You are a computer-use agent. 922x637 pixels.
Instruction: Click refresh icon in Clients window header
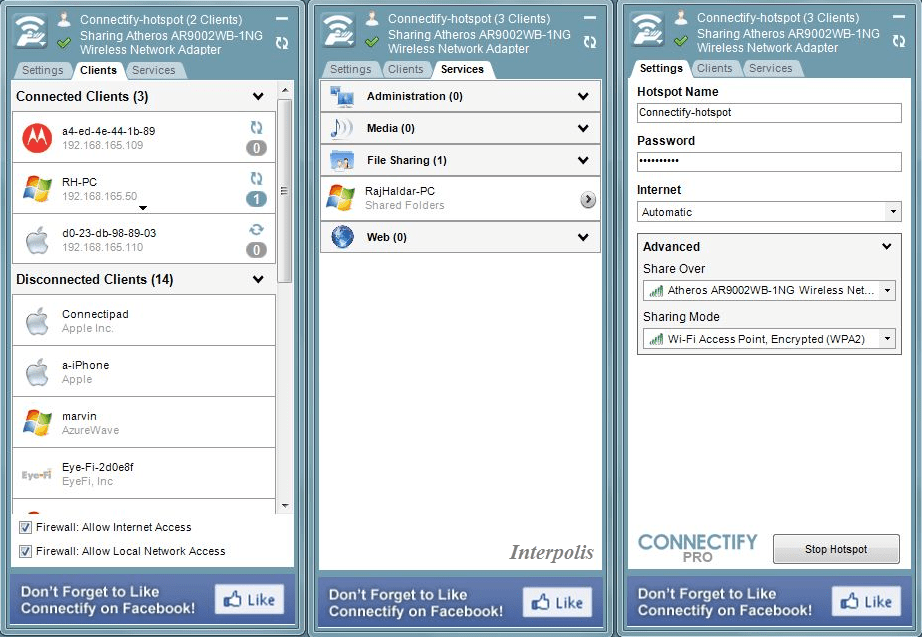pyautogui.click(x=282, y=43)
